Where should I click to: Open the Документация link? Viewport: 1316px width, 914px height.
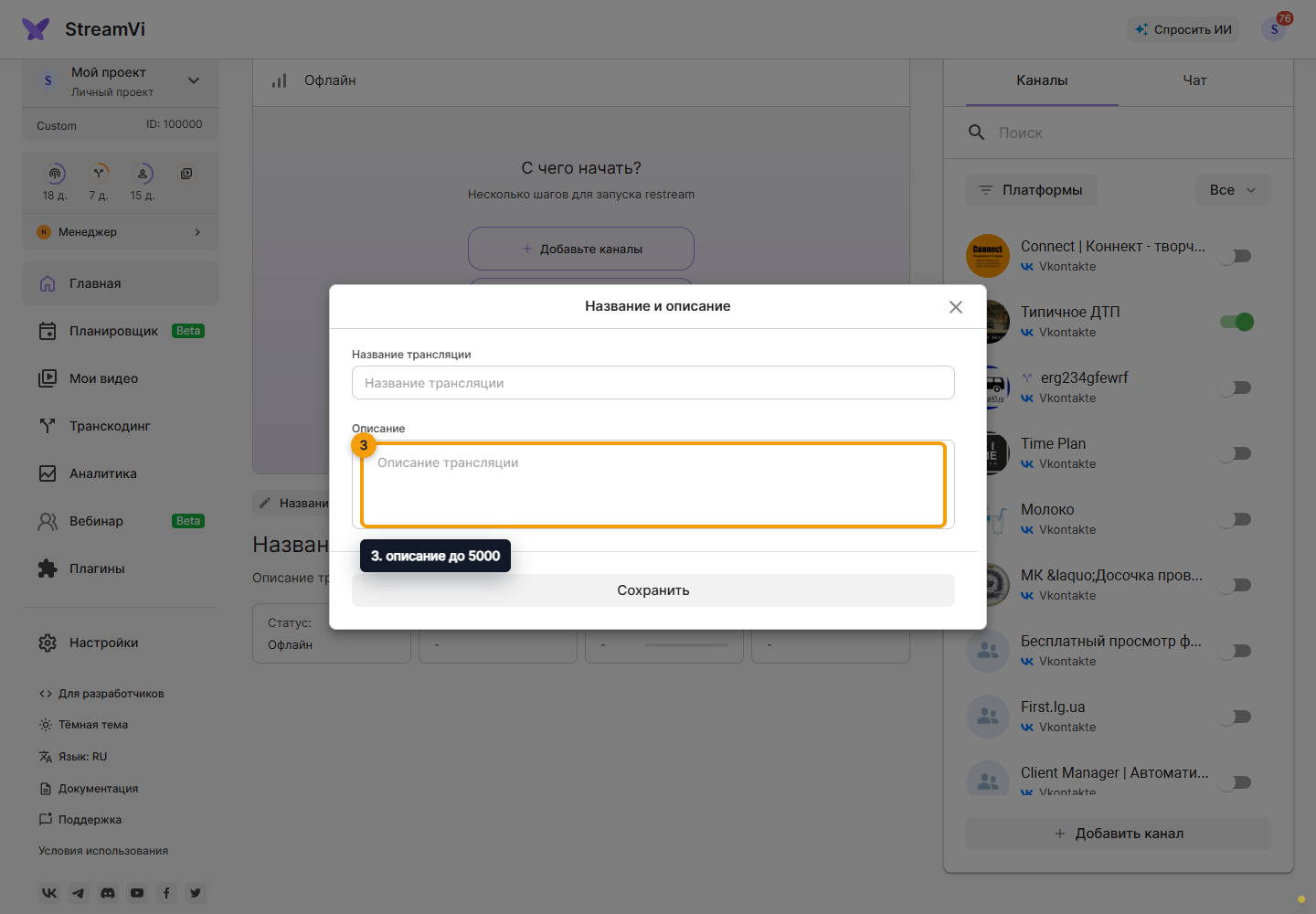[x=89, y=789]
